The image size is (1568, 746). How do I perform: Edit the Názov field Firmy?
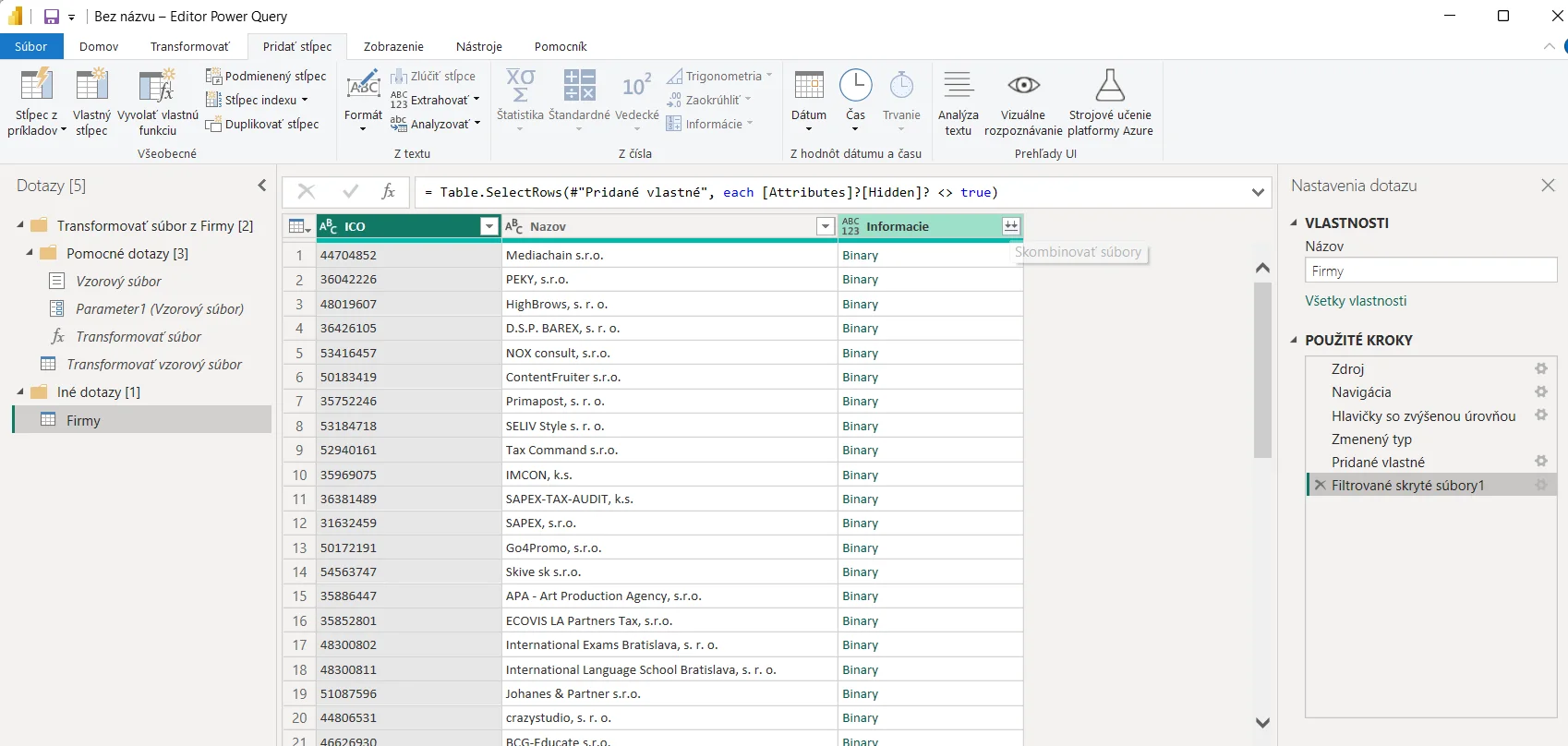tap(1430, 271)
